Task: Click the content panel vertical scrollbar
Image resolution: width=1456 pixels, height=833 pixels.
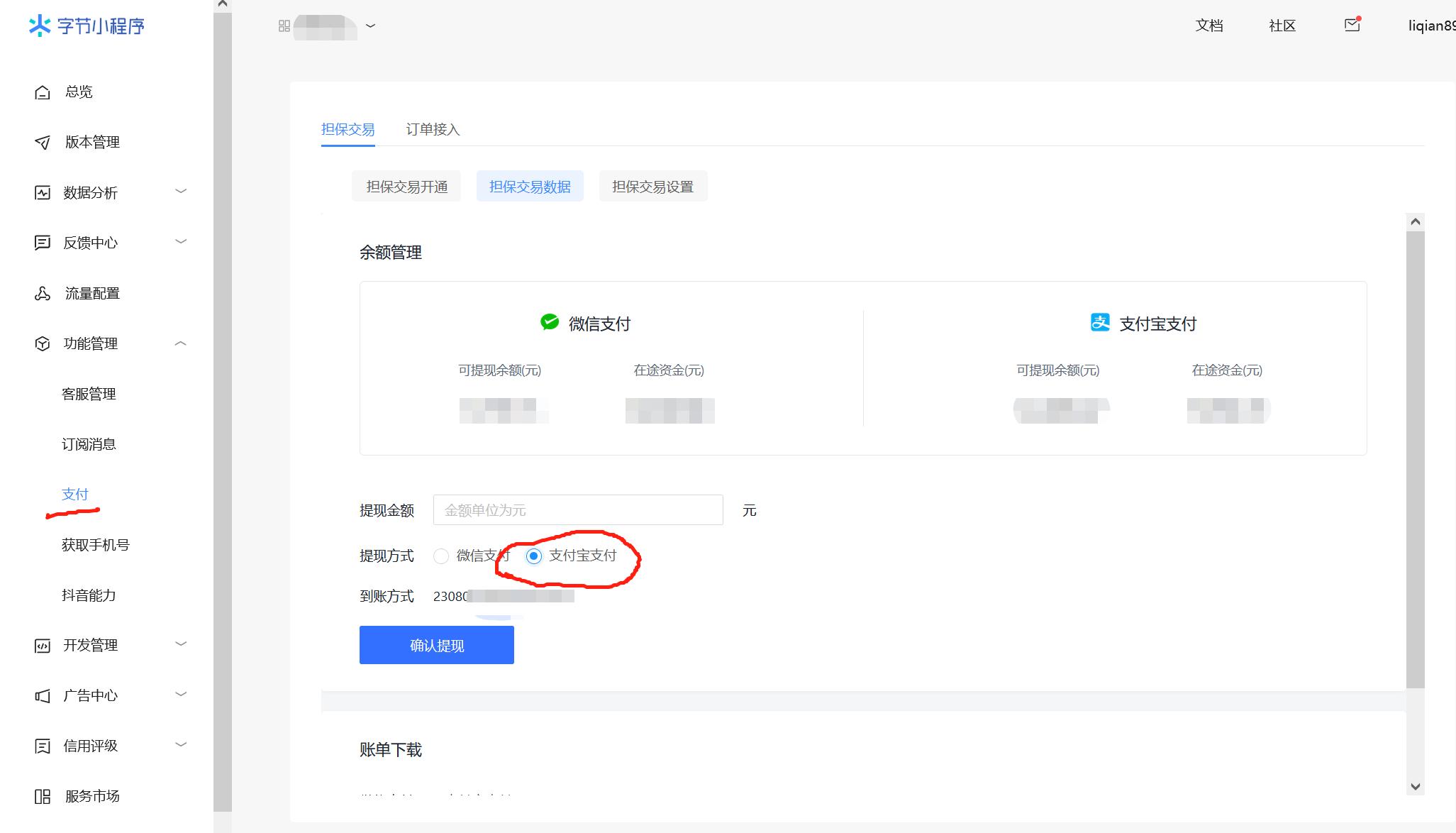Action: (x=1415, y=454)
